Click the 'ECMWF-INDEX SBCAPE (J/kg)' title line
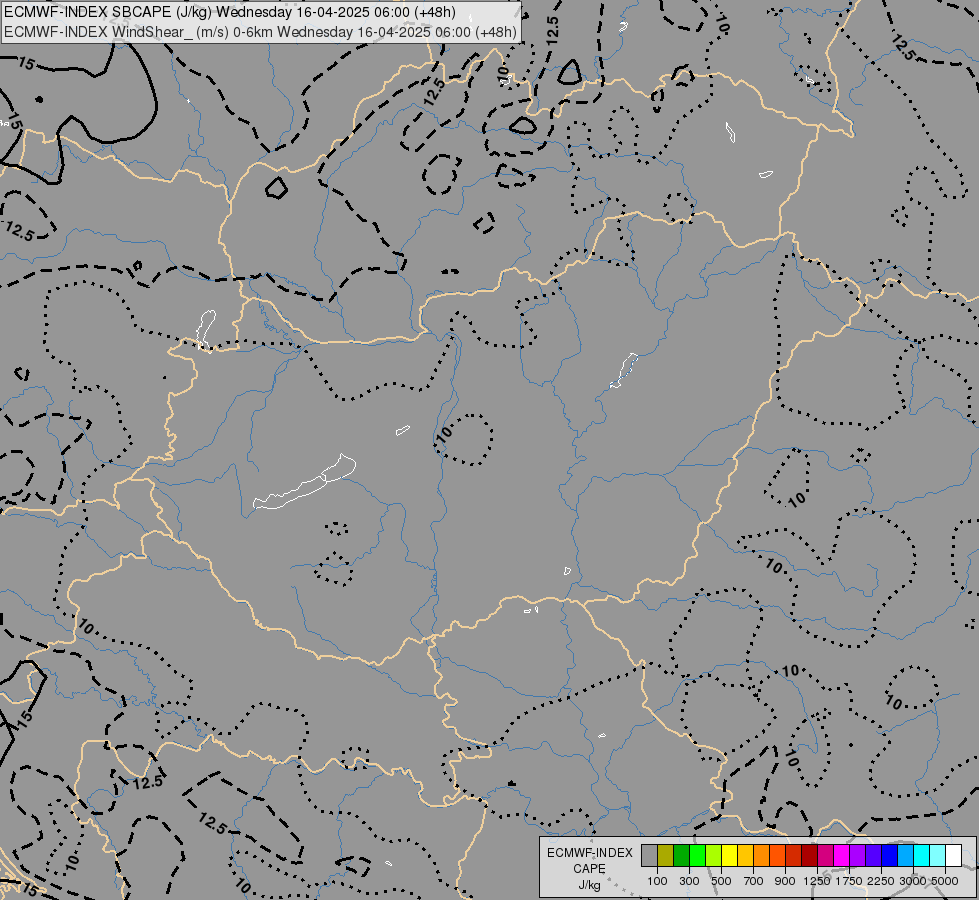 (230, 12)
